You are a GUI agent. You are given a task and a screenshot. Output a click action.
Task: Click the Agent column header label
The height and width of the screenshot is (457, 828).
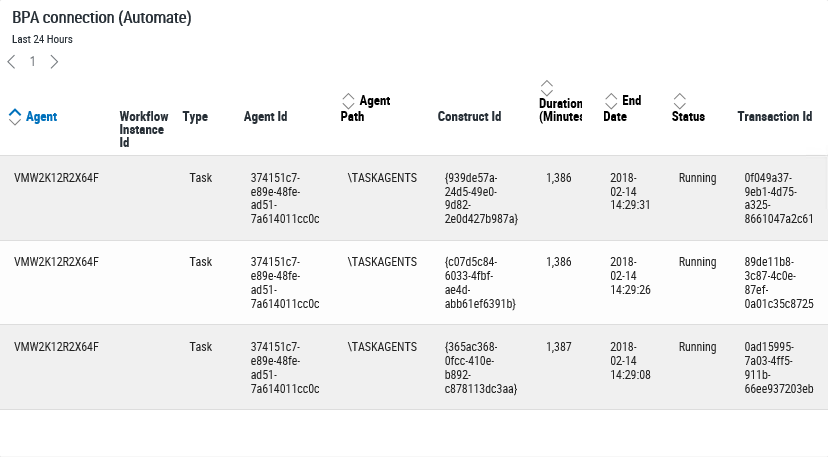(x=42, y=117)
